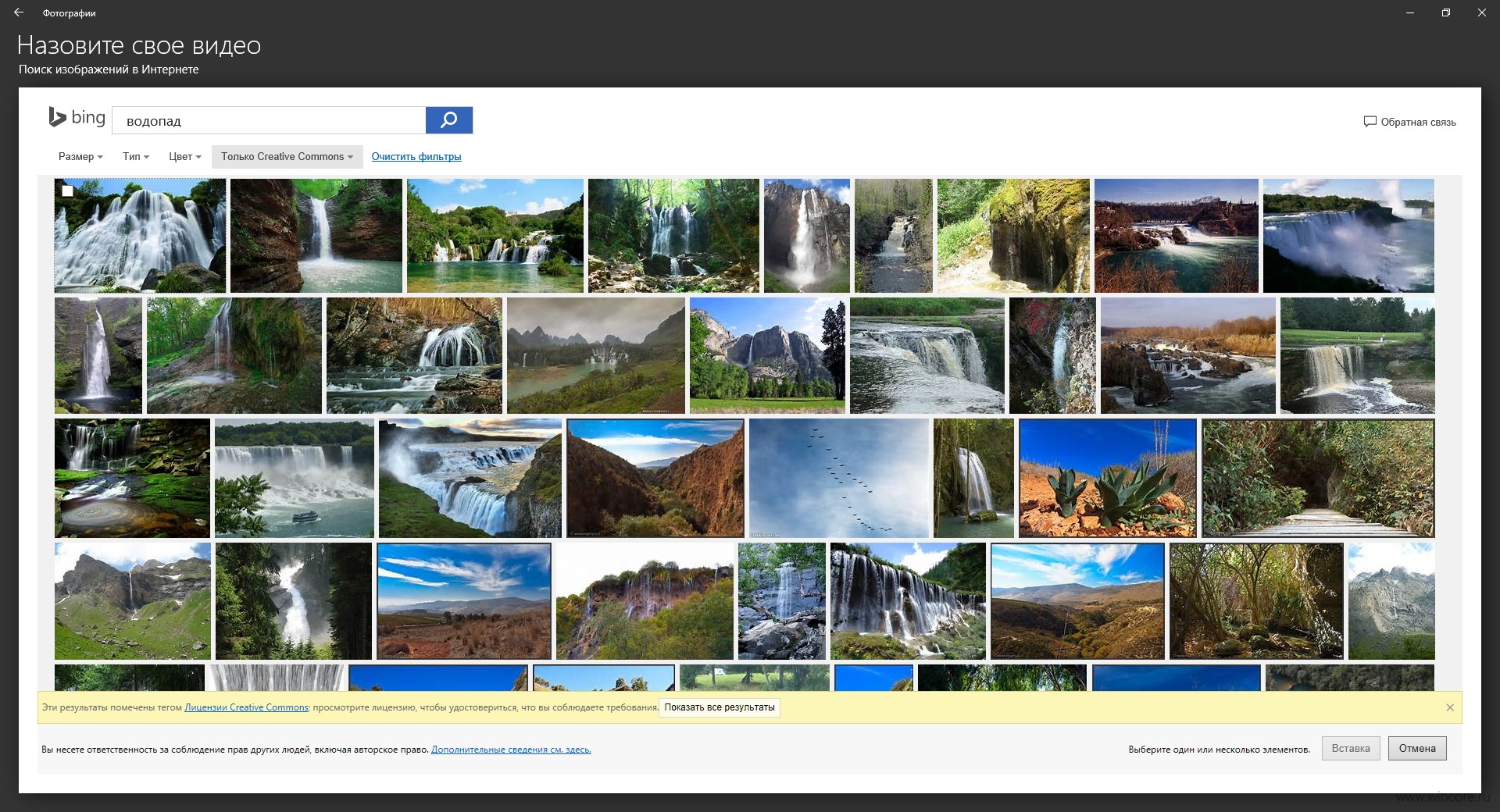Select the autumn river rapids thumbnail
The image size is (1500, 812).
coord(1188,355)
